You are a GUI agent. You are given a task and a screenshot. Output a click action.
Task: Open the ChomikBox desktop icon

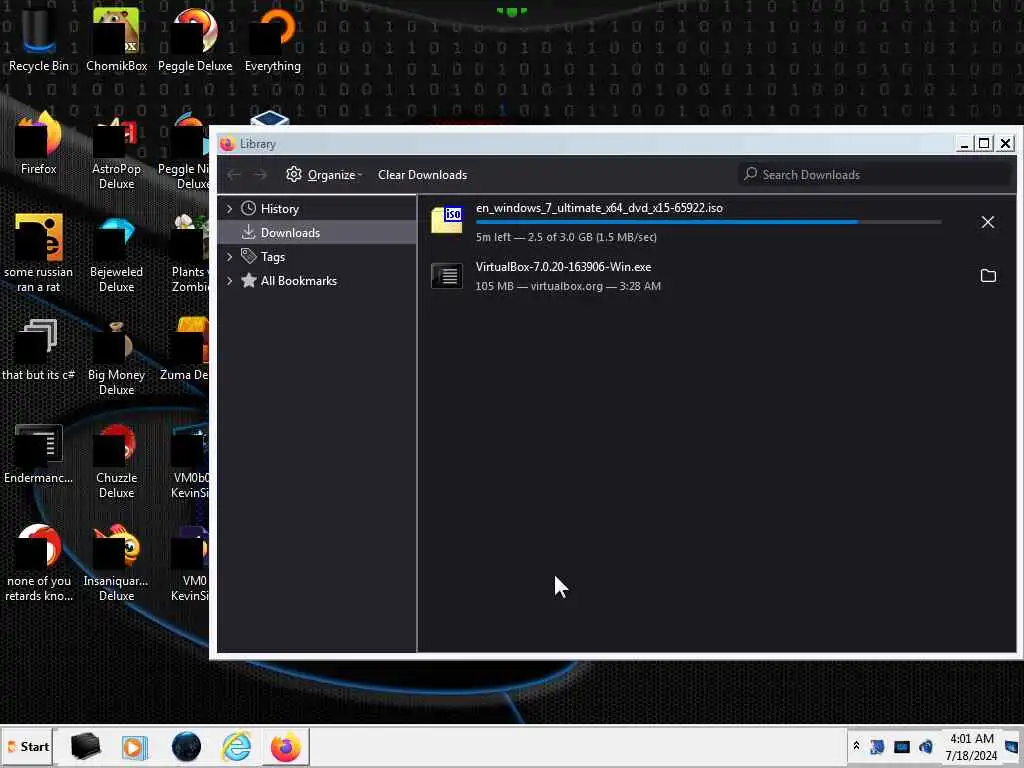coord(116,39)
